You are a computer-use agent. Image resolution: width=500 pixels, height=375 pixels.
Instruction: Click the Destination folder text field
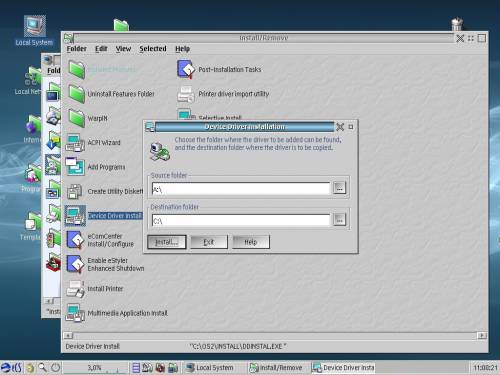click(x=241, y=220)
